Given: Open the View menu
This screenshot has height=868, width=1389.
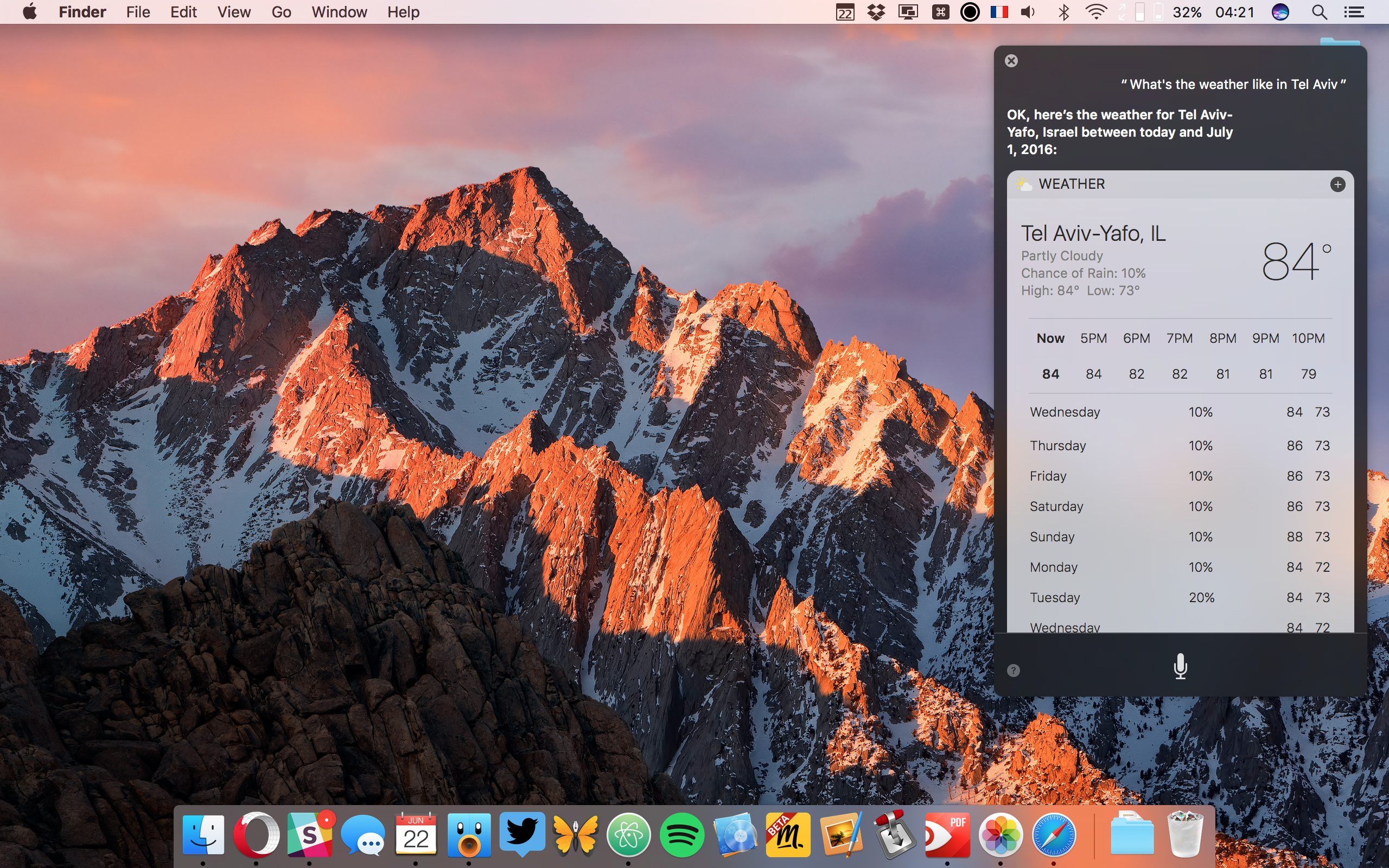Looking at the screenshot, I should tap(234, 12).
